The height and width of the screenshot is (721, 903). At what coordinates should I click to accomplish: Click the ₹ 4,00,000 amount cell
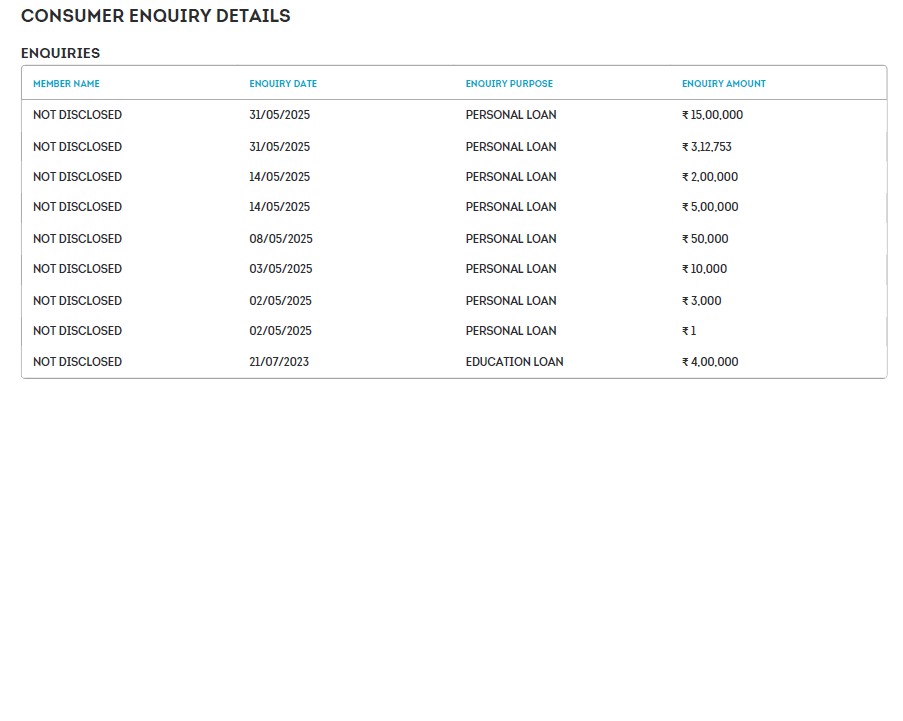[710, 362]
